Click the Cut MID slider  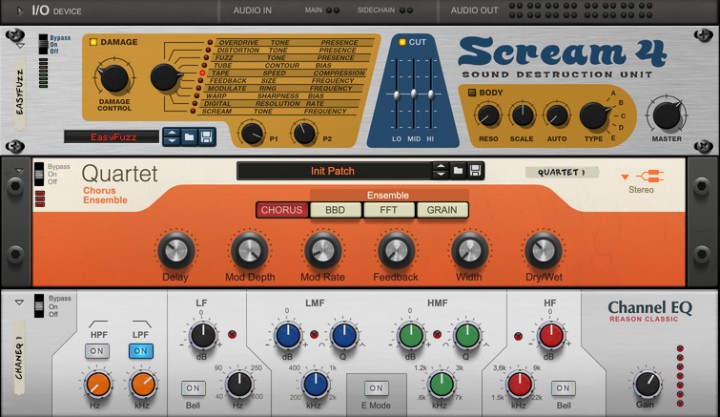click(414, 94)
